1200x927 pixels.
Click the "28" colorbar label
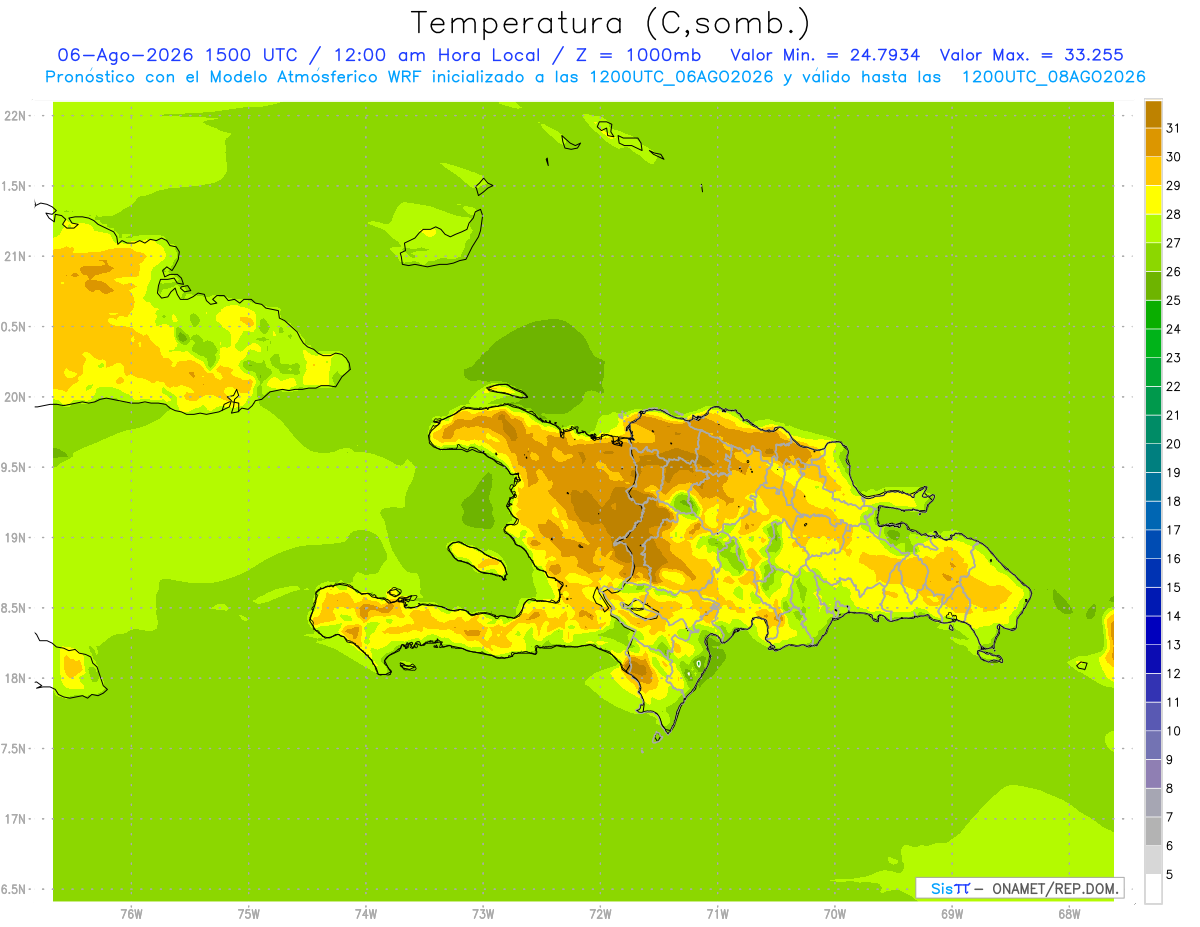(1173, 214)
